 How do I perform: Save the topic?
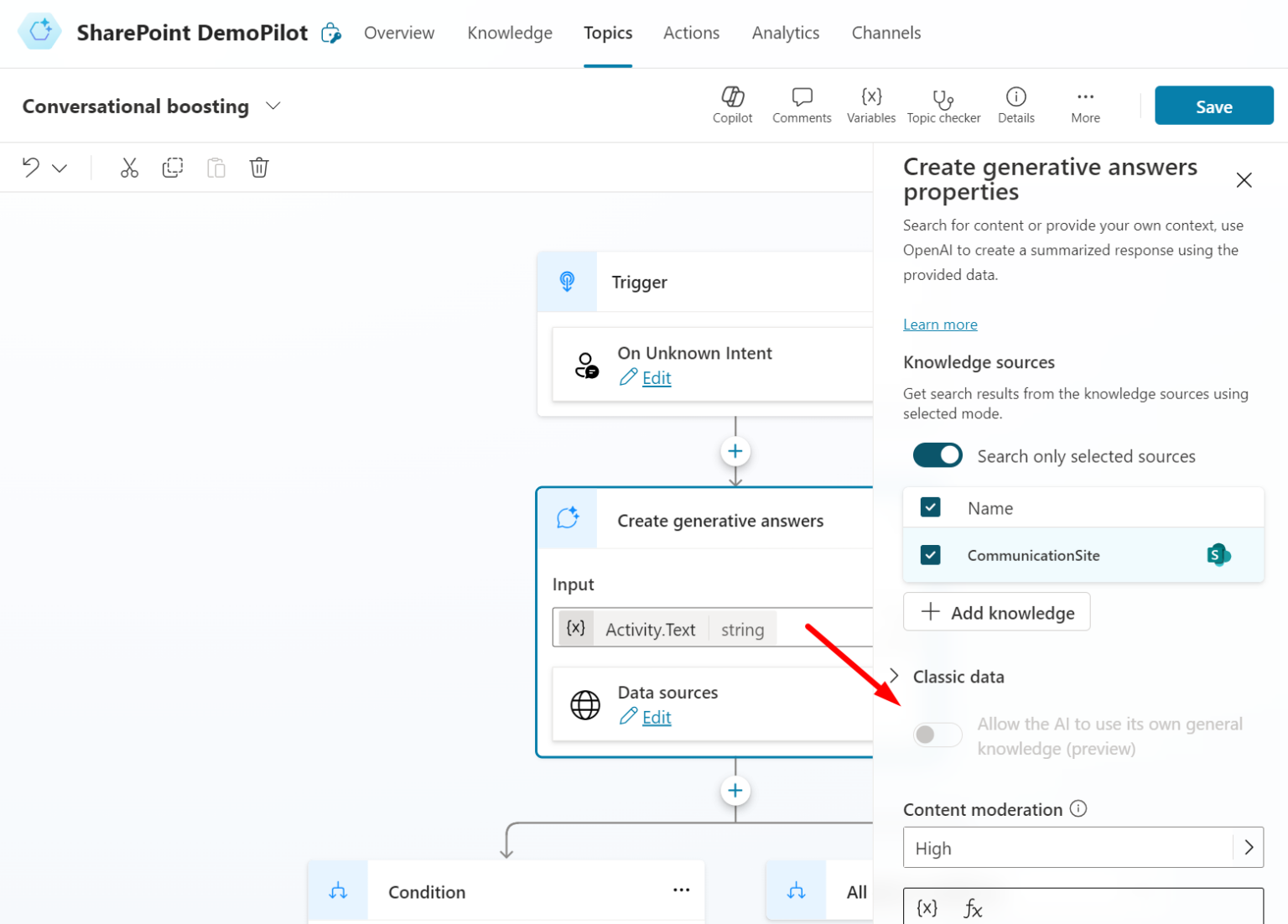coord(1213,106)
